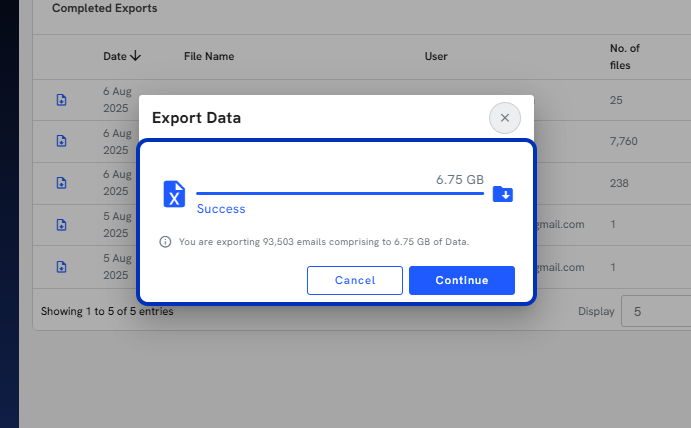691x428 pixels.
Task: Click the User column header
Action: [x=436, y=56]
